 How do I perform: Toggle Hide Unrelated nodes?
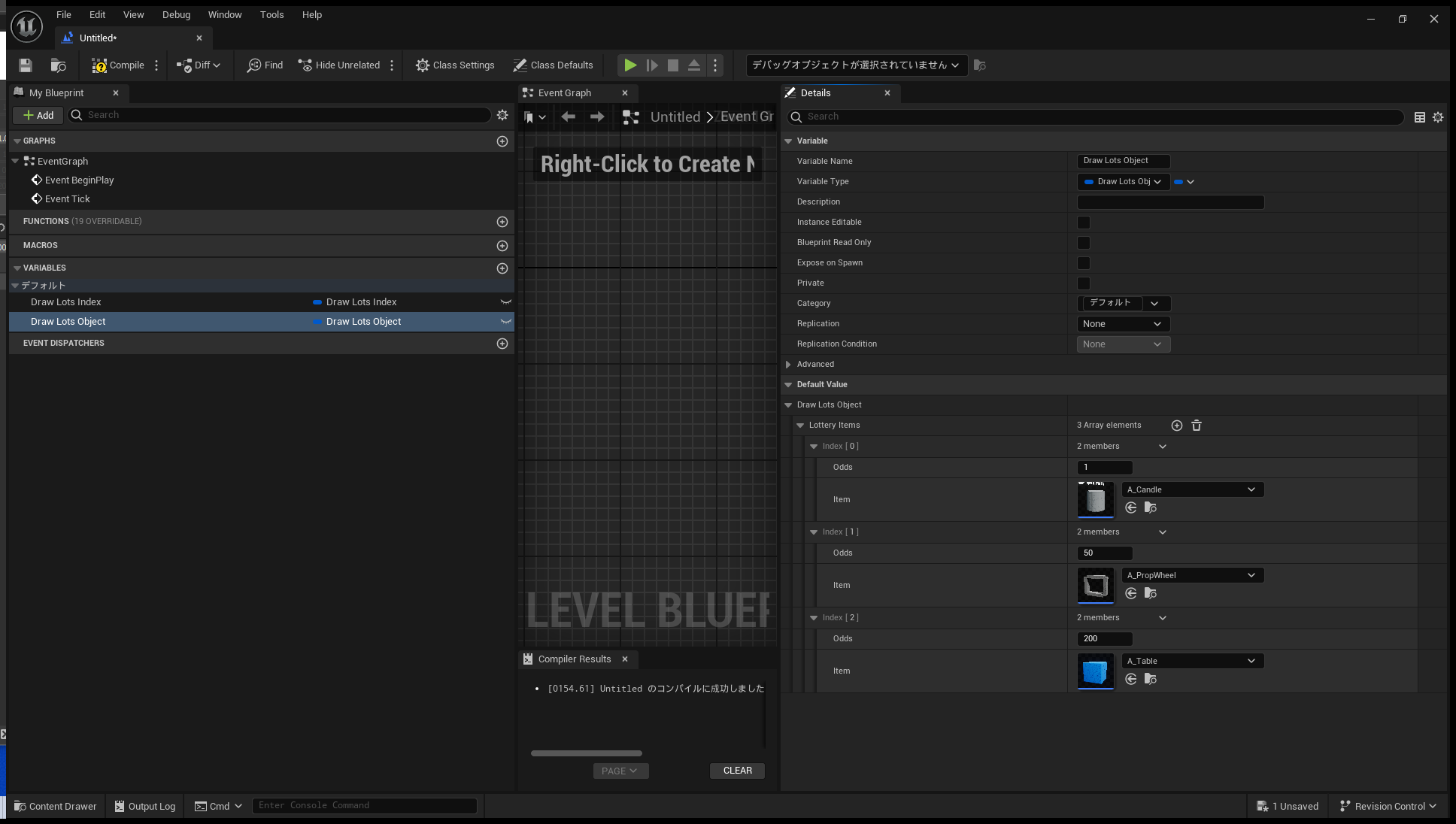(x=339, y=65)
